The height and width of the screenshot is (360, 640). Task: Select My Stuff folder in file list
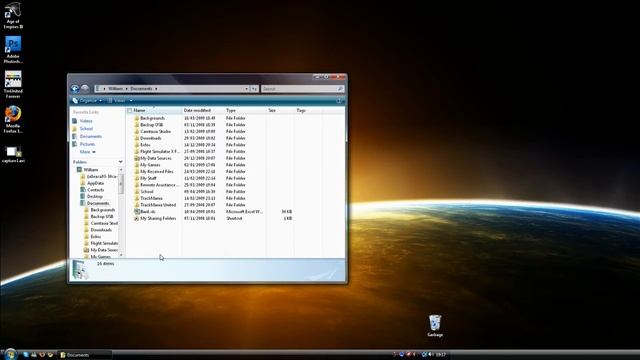coord(148,178)
